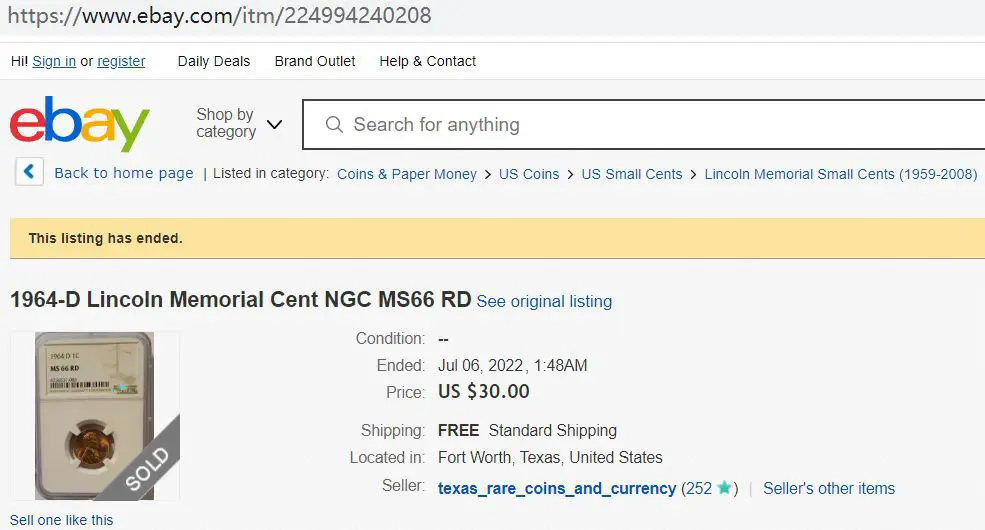Screen dimensions: 985x530
Task: Click the eBay logo
Action: (x=79, y=124)
